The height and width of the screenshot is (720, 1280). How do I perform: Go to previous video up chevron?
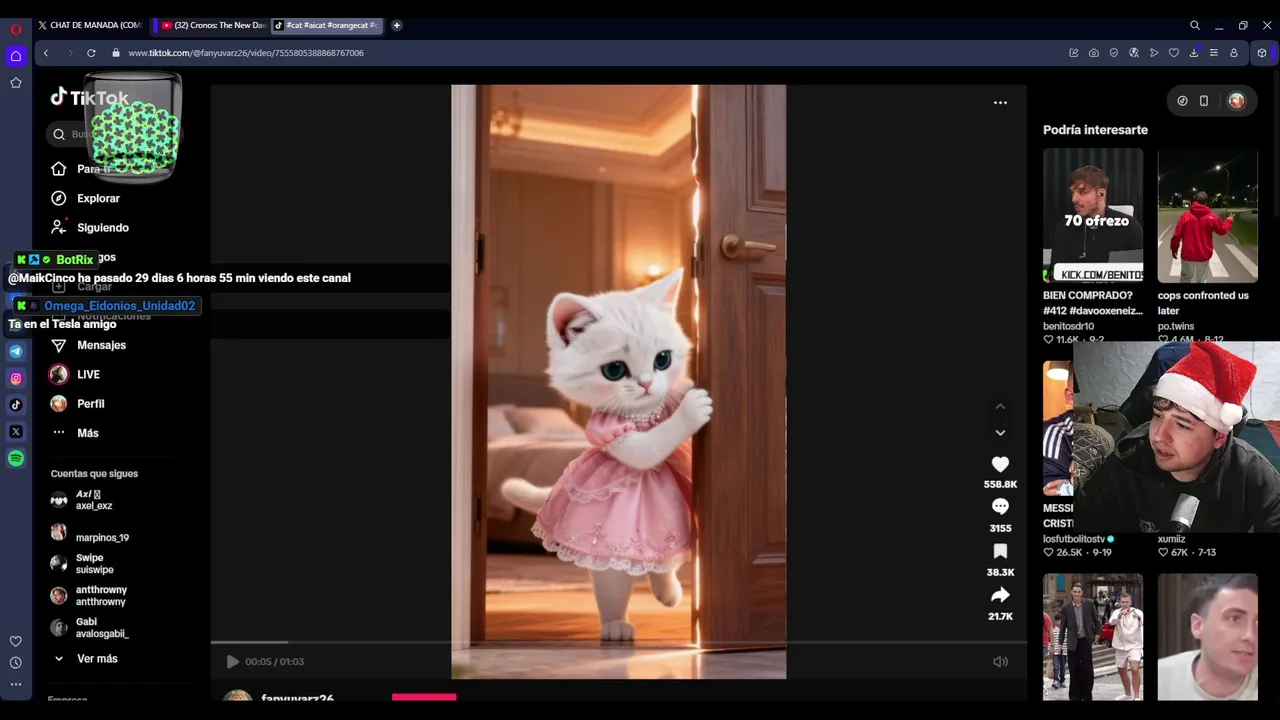[1000, 406]
